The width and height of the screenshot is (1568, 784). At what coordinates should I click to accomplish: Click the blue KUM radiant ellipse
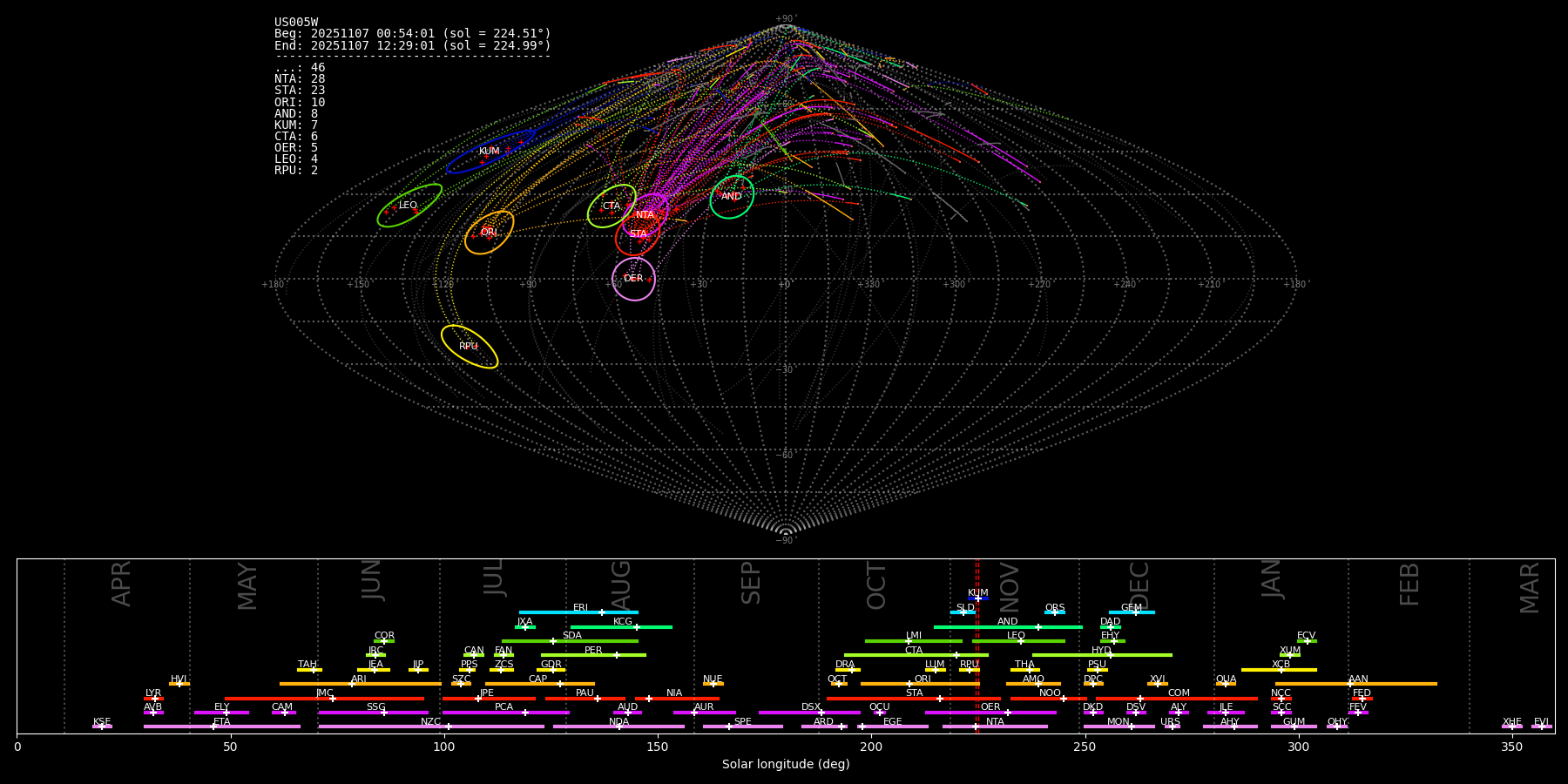point(490,152)
